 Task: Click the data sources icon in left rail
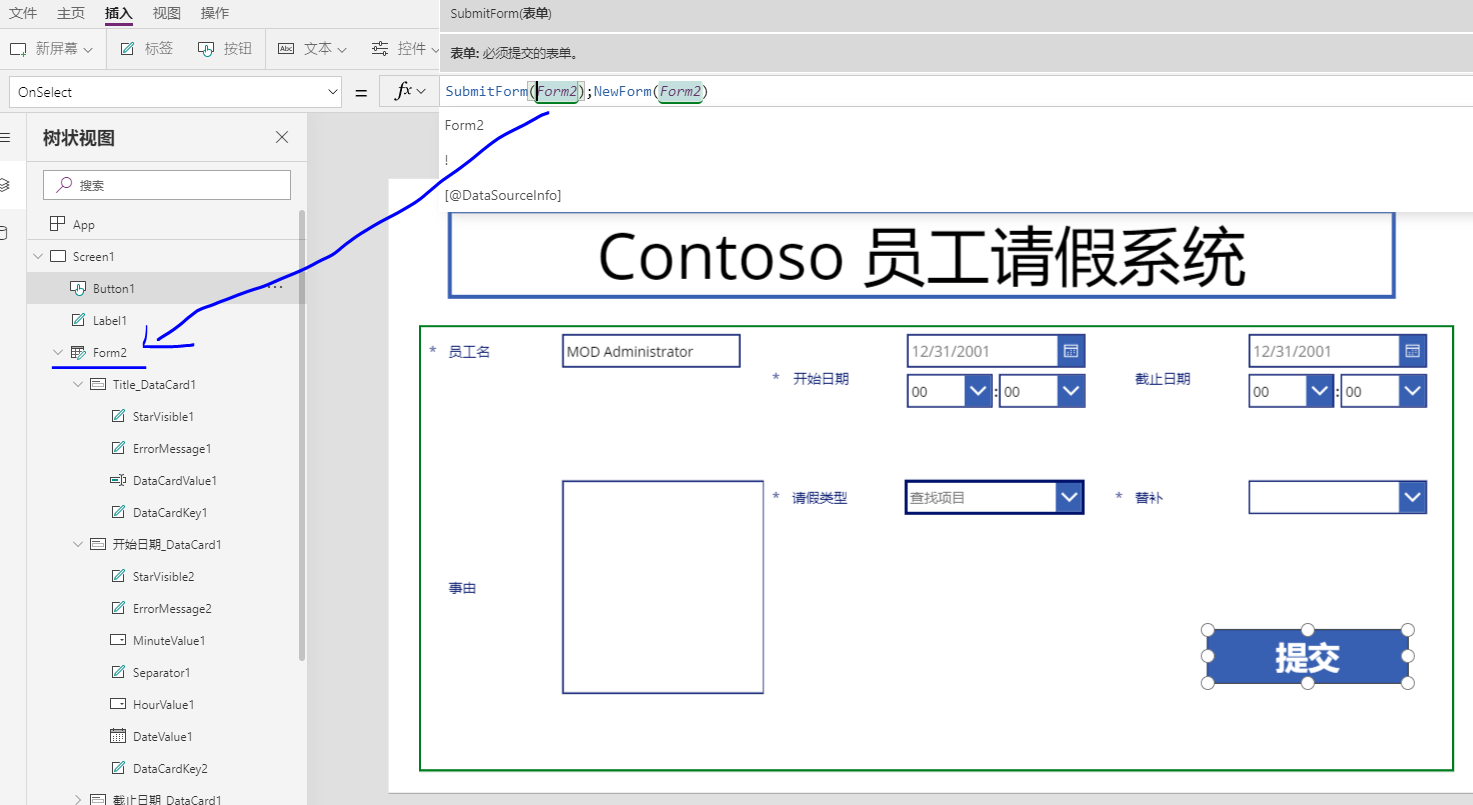click(3, 233)
